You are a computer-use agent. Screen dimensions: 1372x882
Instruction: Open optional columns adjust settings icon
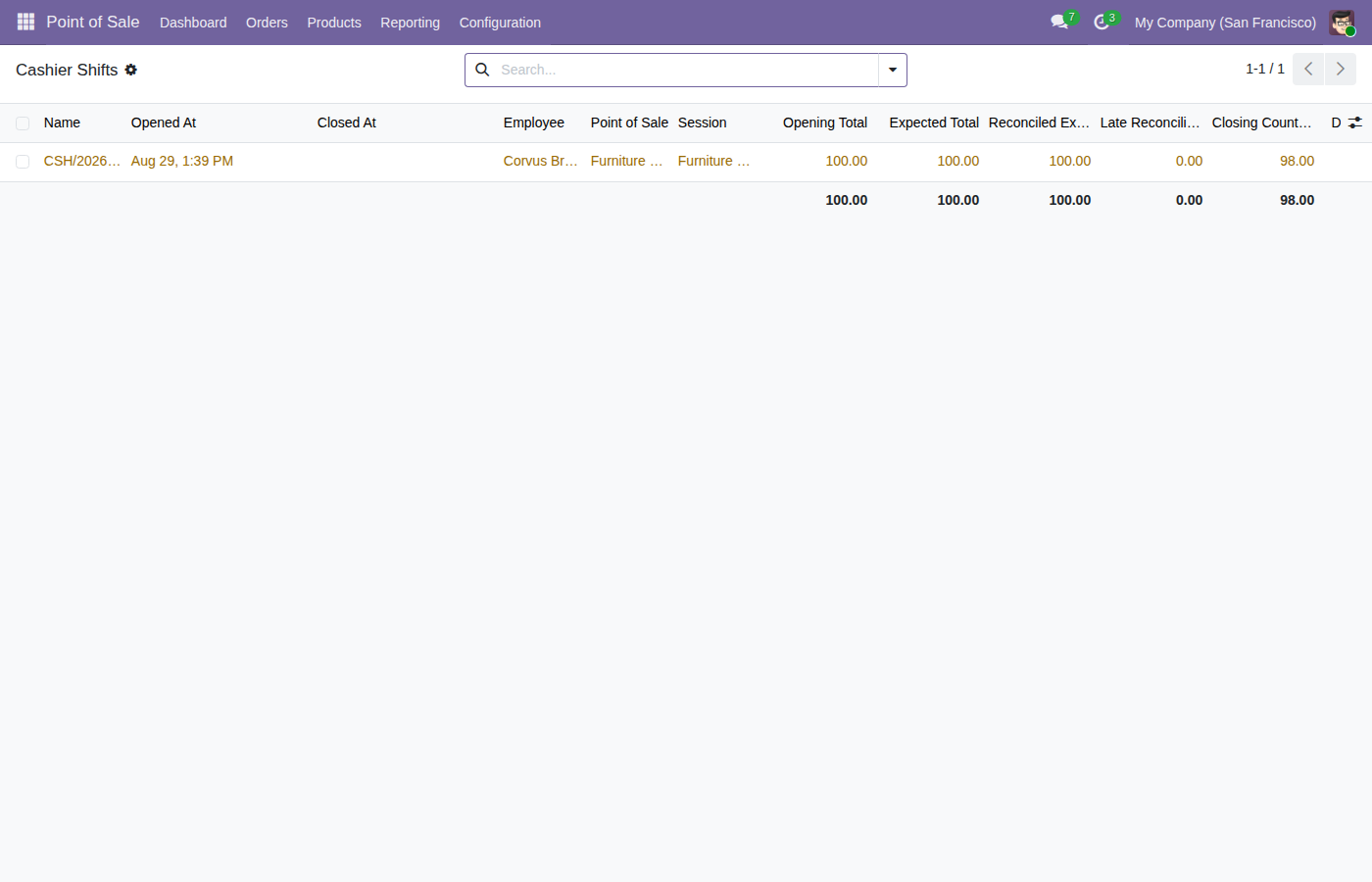coord(1355,122)
